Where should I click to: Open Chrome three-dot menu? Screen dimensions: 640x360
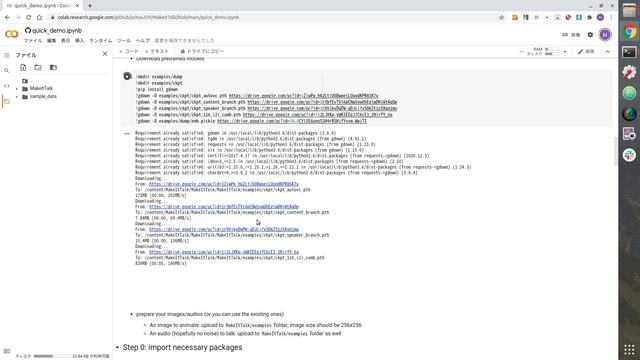click(611, 17)
